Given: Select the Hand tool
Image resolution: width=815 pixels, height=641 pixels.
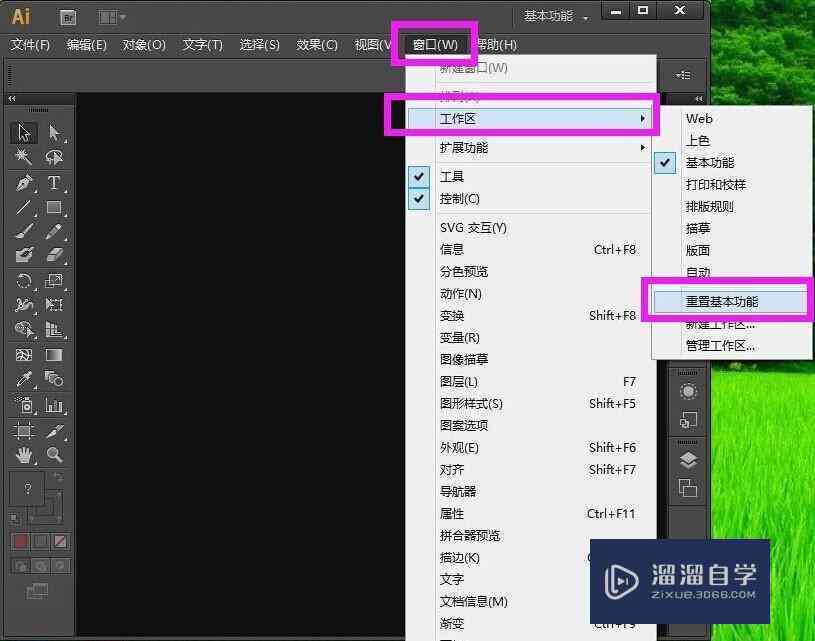Looking at the screenshot, I should coord(24,455).
